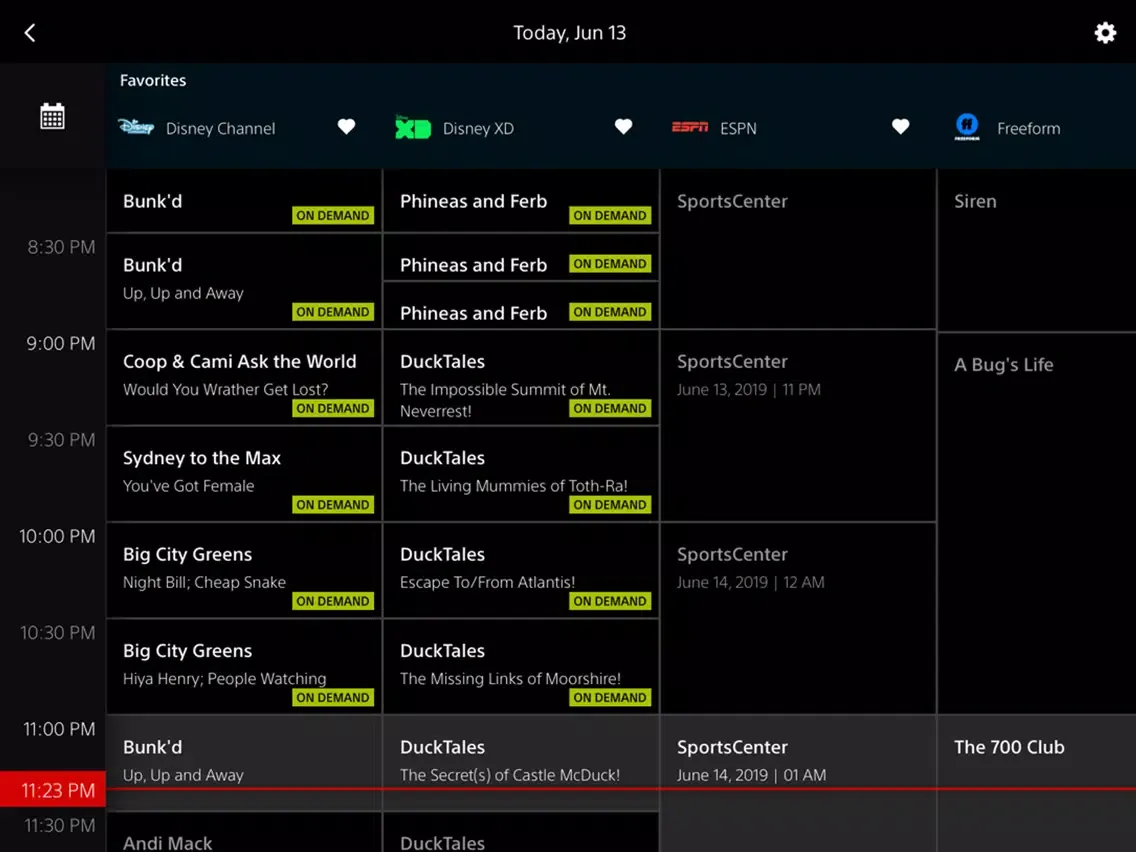The width and height of the screenshot is (1136, 852).
Task: Open Today, Jun 13 date header
Action: coord(569,33)
